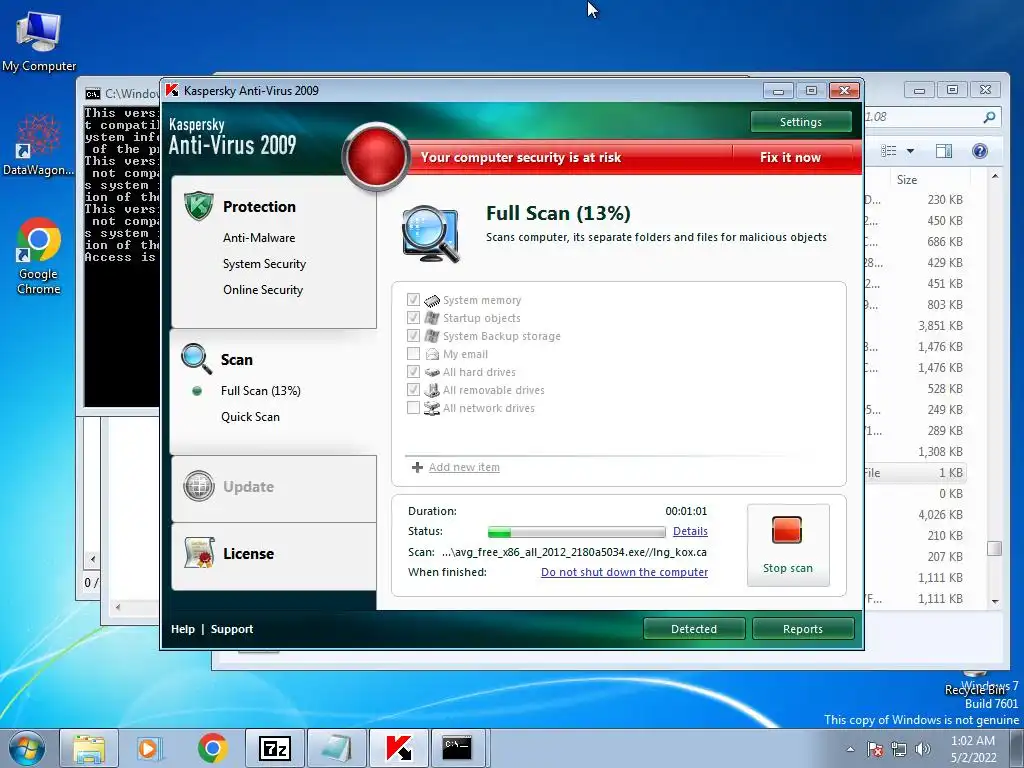The image size is (1024, 768).
Task: Open the Protection section heading
Action: coord(259,206)
